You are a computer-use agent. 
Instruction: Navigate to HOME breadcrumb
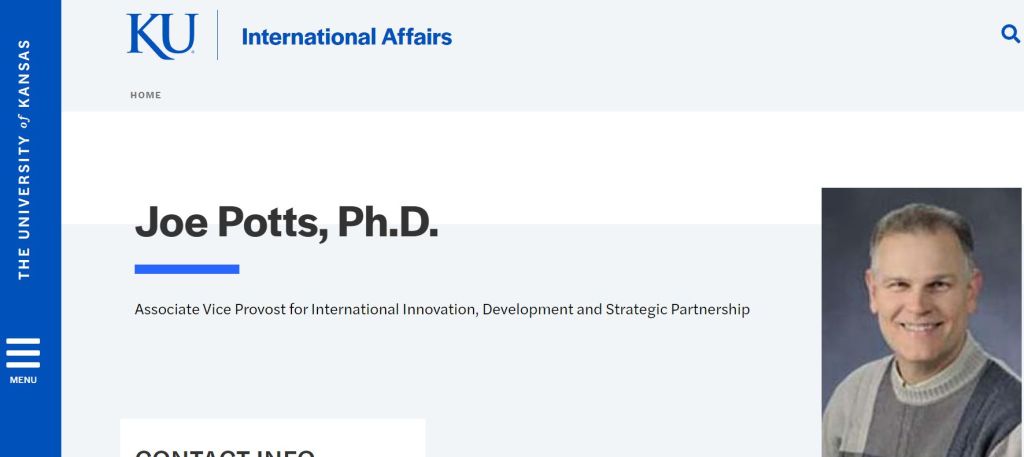click(x=145, y=95)
